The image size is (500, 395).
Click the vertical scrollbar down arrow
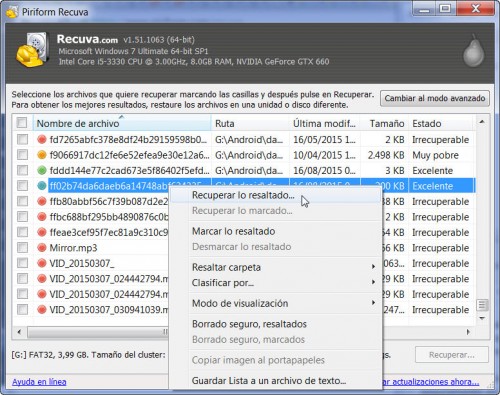[x=482, y=319]
